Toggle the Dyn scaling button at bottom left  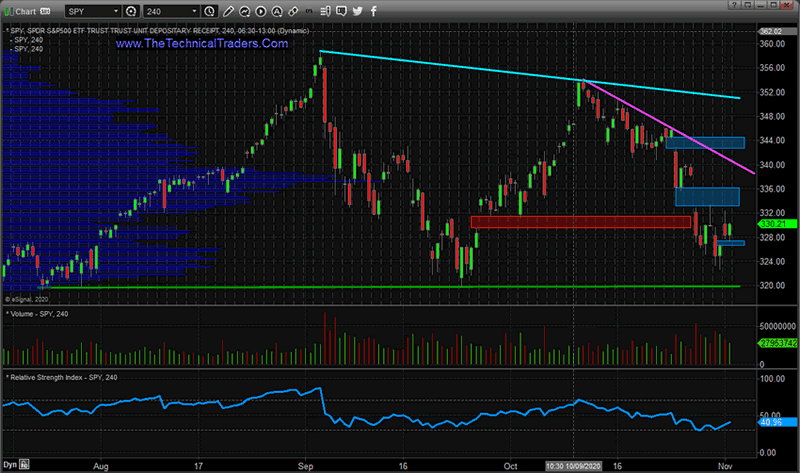pyautogui.click(x=10, y=465)
